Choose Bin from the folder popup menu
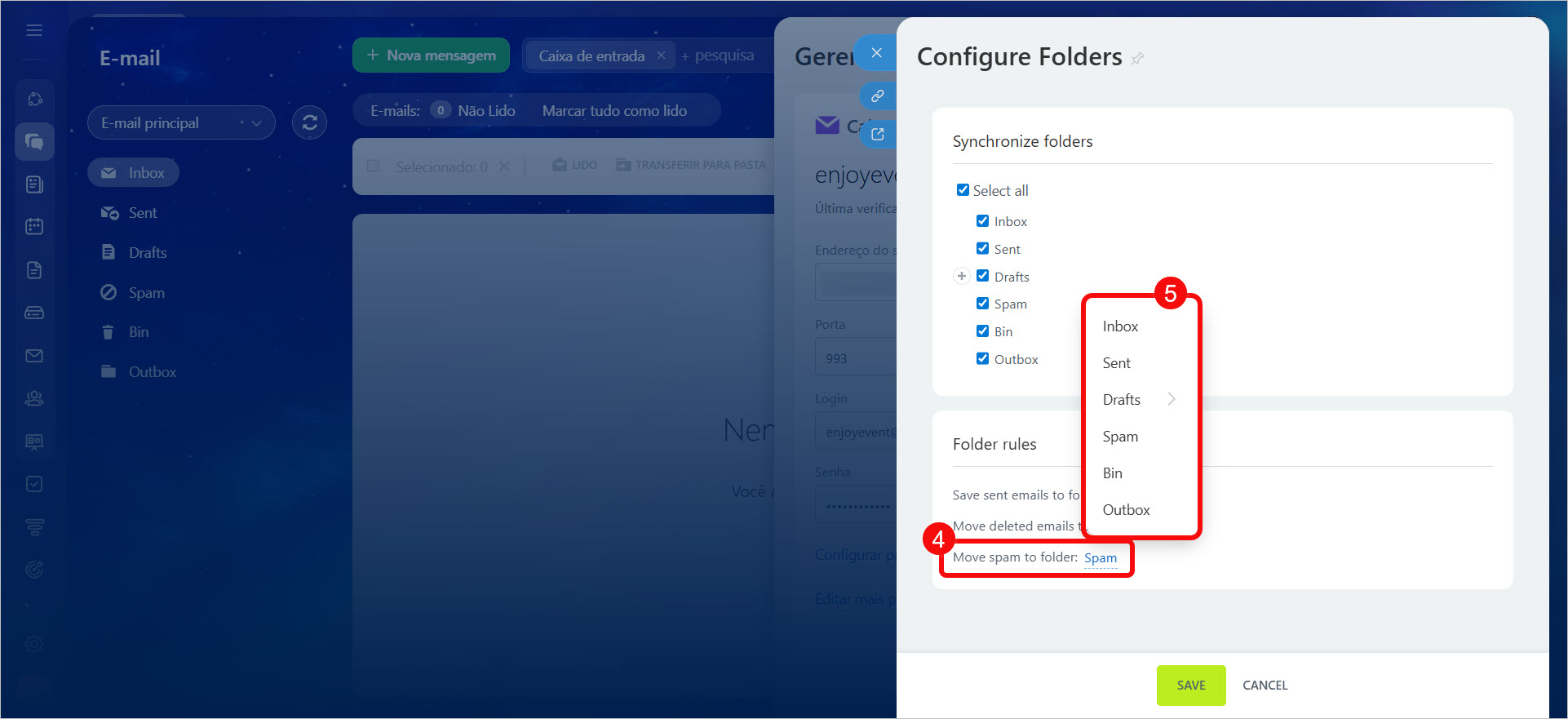Viewport: 1568px width, 719px height. (x=1113, y=473)
